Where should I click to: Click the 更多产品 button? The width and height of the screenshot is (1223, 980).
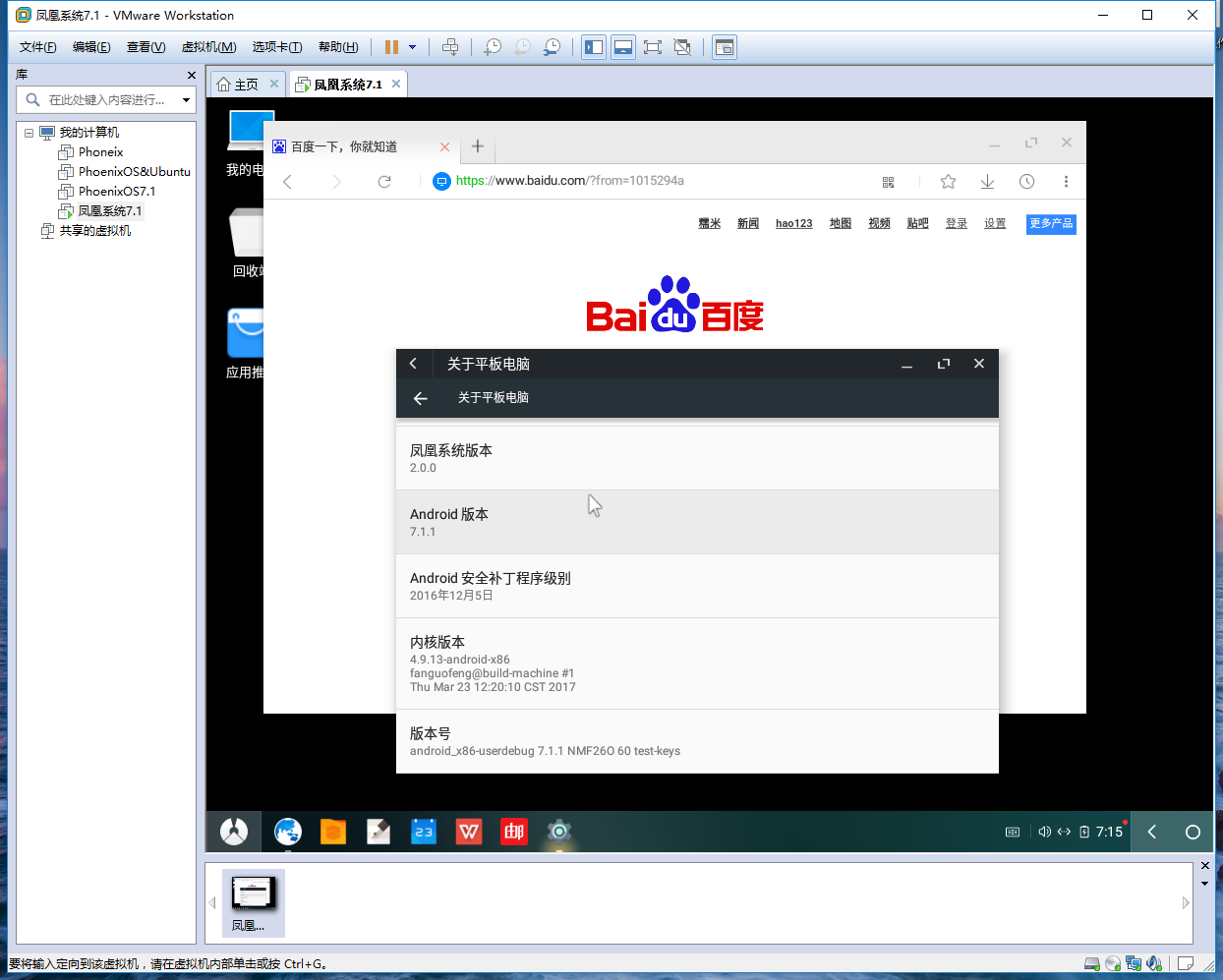coord(1051,224)
